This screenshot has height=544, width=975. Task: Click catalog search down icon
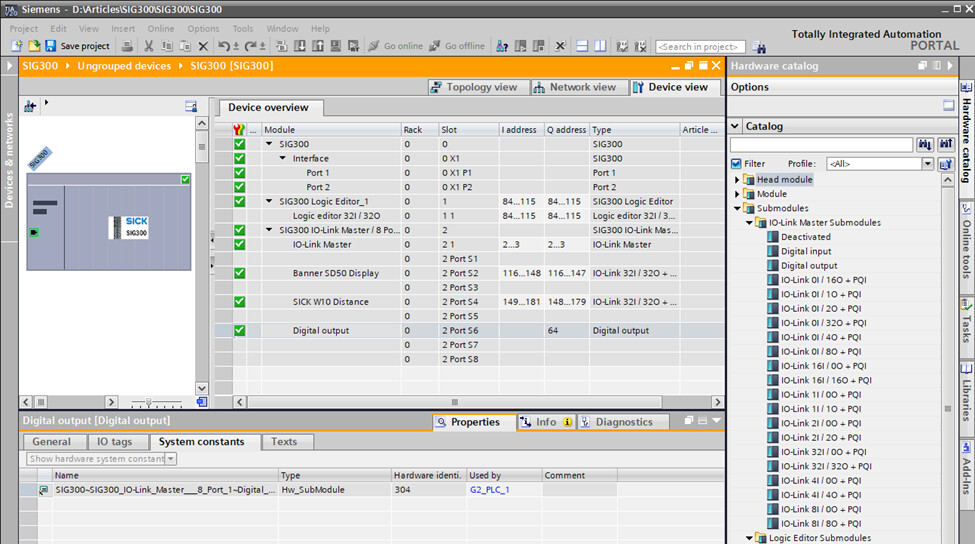tap(925, 144)
